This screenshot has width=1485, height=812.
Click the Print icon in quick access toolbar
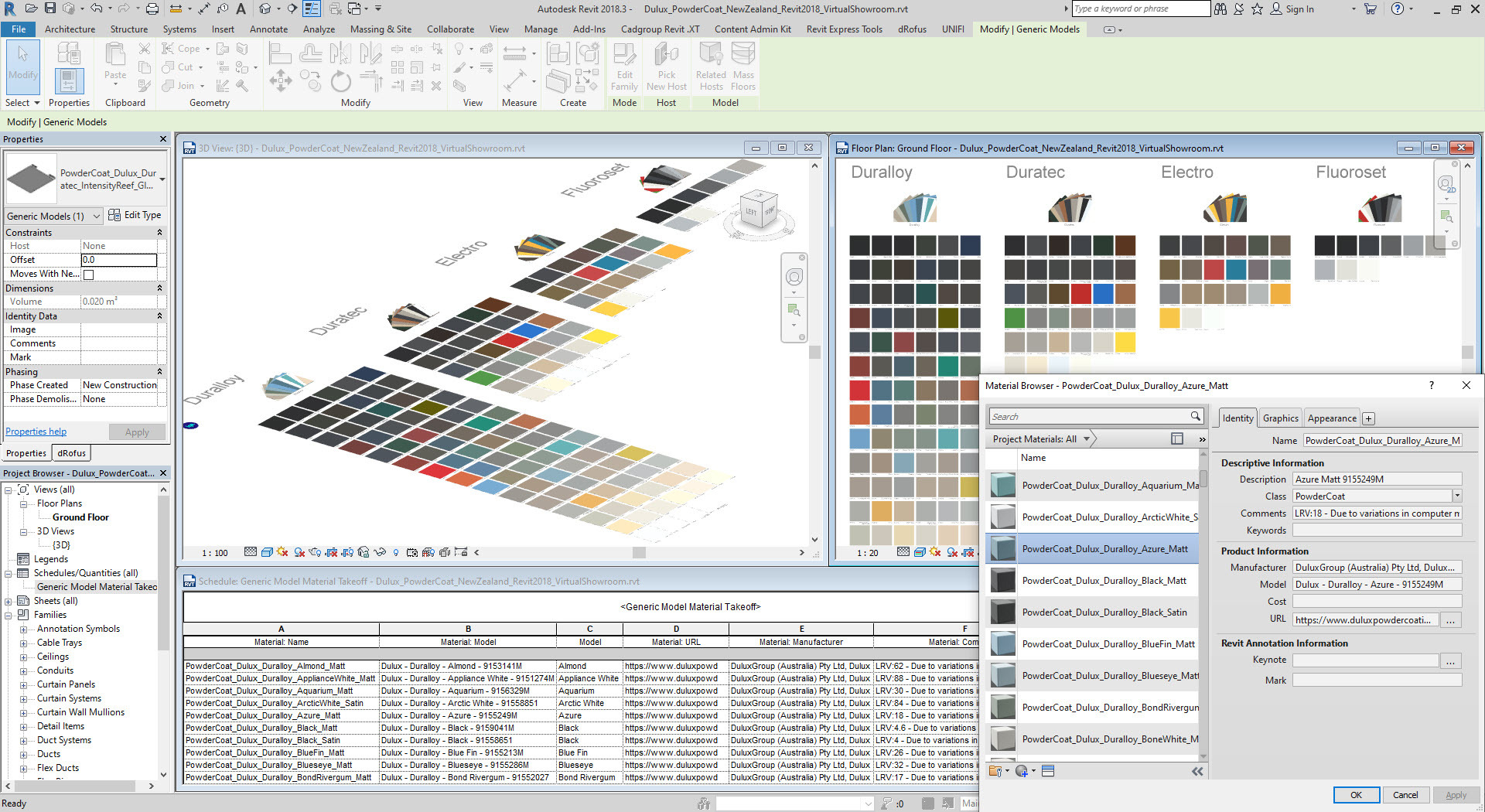[x=152, y=9]
